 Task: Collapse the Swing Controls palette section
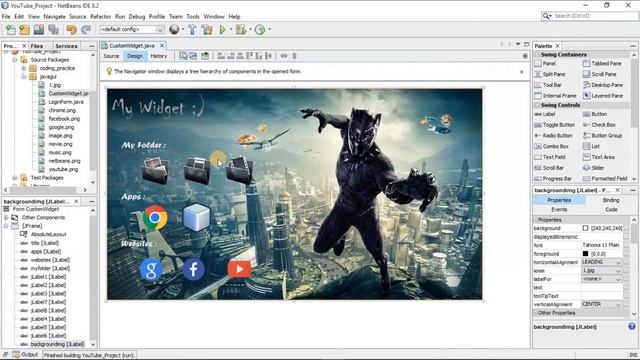pos(538,105)
